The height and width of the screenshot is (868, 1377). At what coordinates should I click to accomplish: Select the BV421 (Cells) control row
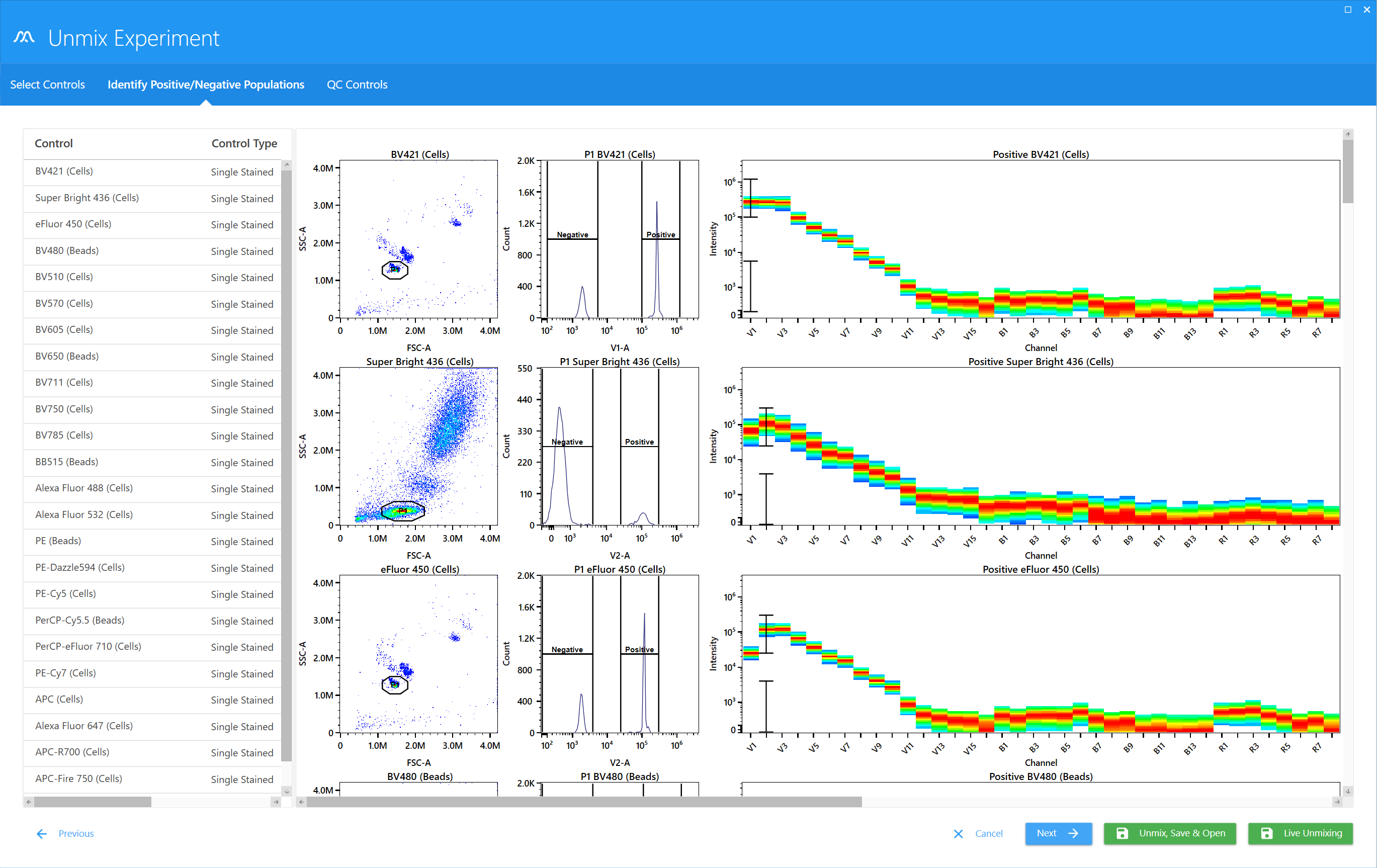pyautogui.click(x=151, y=171)
